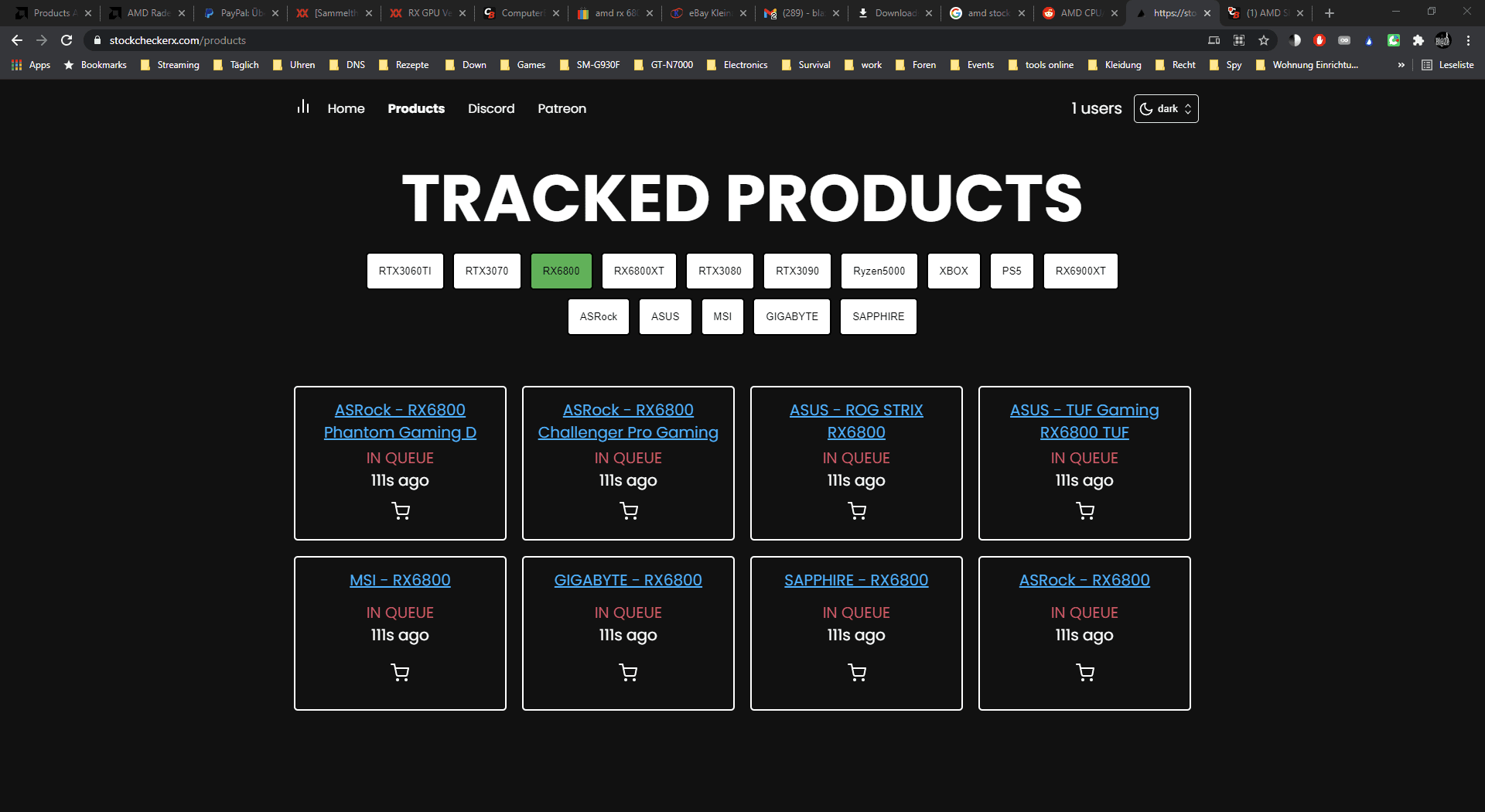
Task: Click the cart icon under ASUS ROG STRIX RX6800
Action: pyautogui.click(x=857, y=510)
